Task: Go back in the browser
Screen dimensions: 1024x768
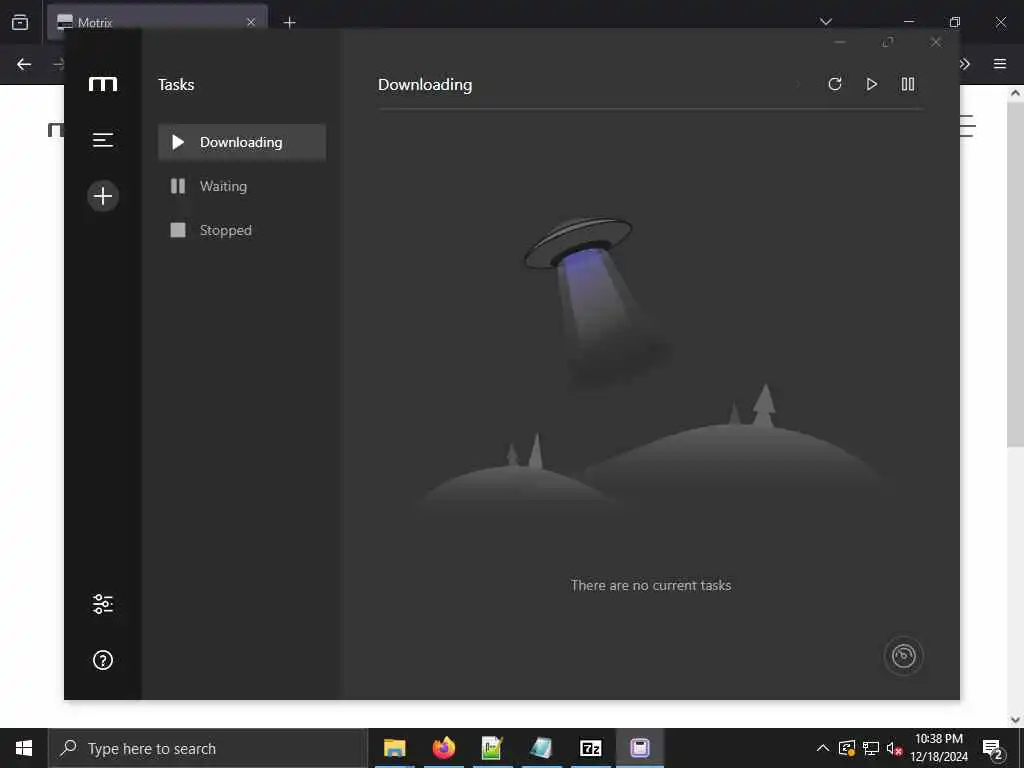Action: pyautogui.click(x=24, y=64)
